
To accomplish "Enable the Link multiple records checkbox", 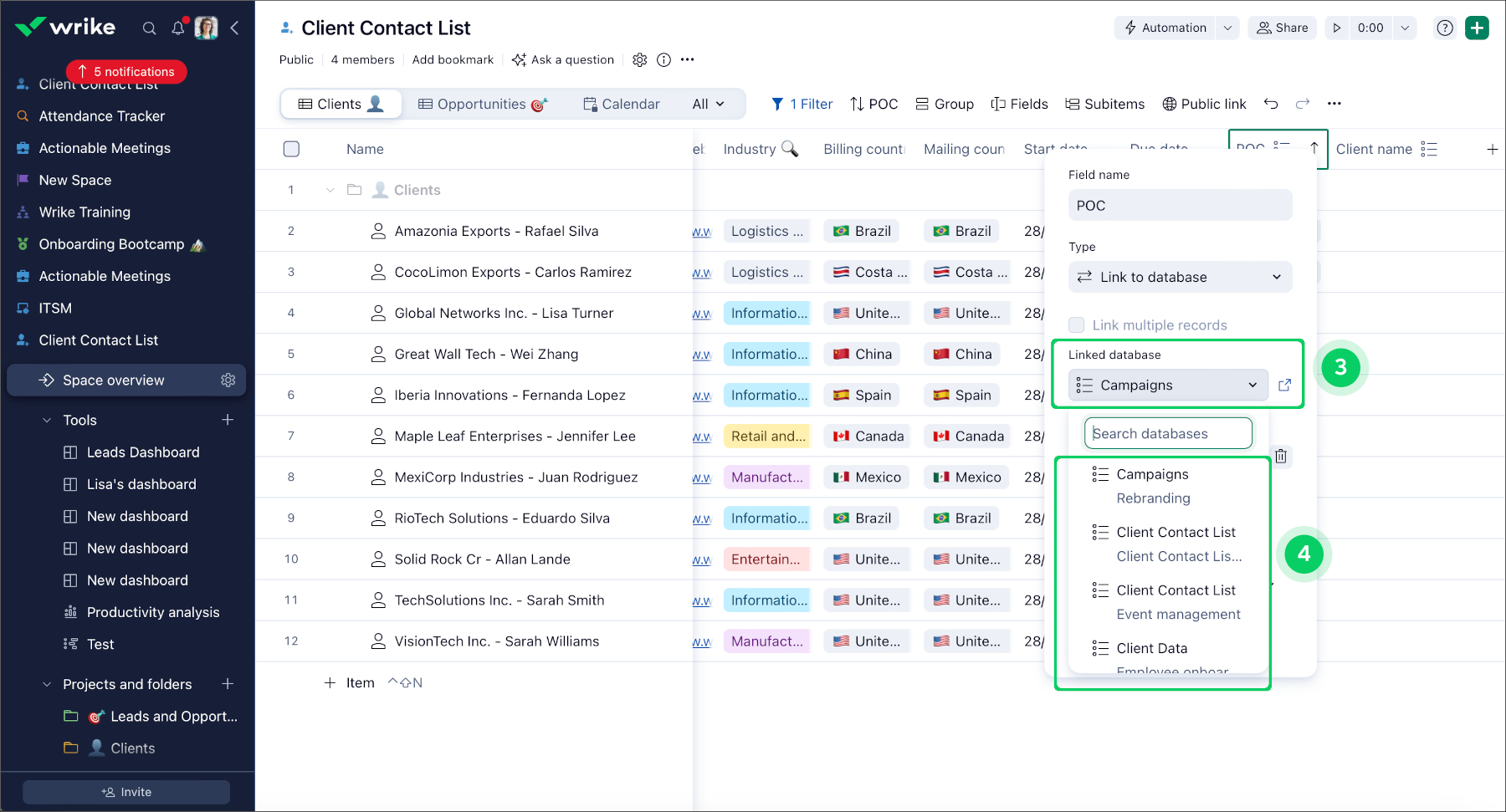I will 1076,324.
